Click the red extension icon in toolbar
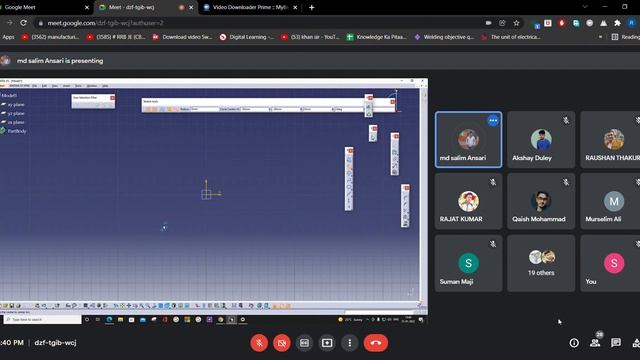The image size is (640, 360). [x=562, y=23]
